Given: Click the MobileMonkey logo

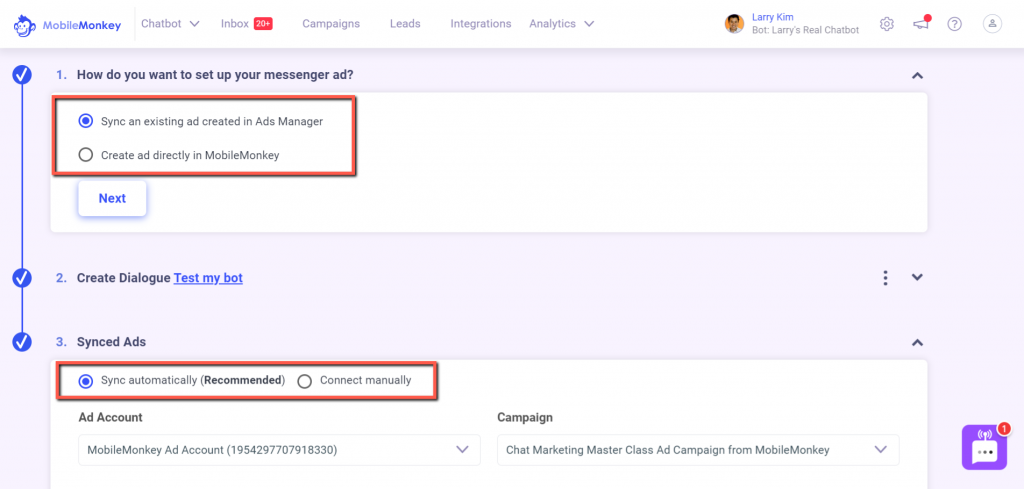Looking at the screenshot, I should click(67, 25).
